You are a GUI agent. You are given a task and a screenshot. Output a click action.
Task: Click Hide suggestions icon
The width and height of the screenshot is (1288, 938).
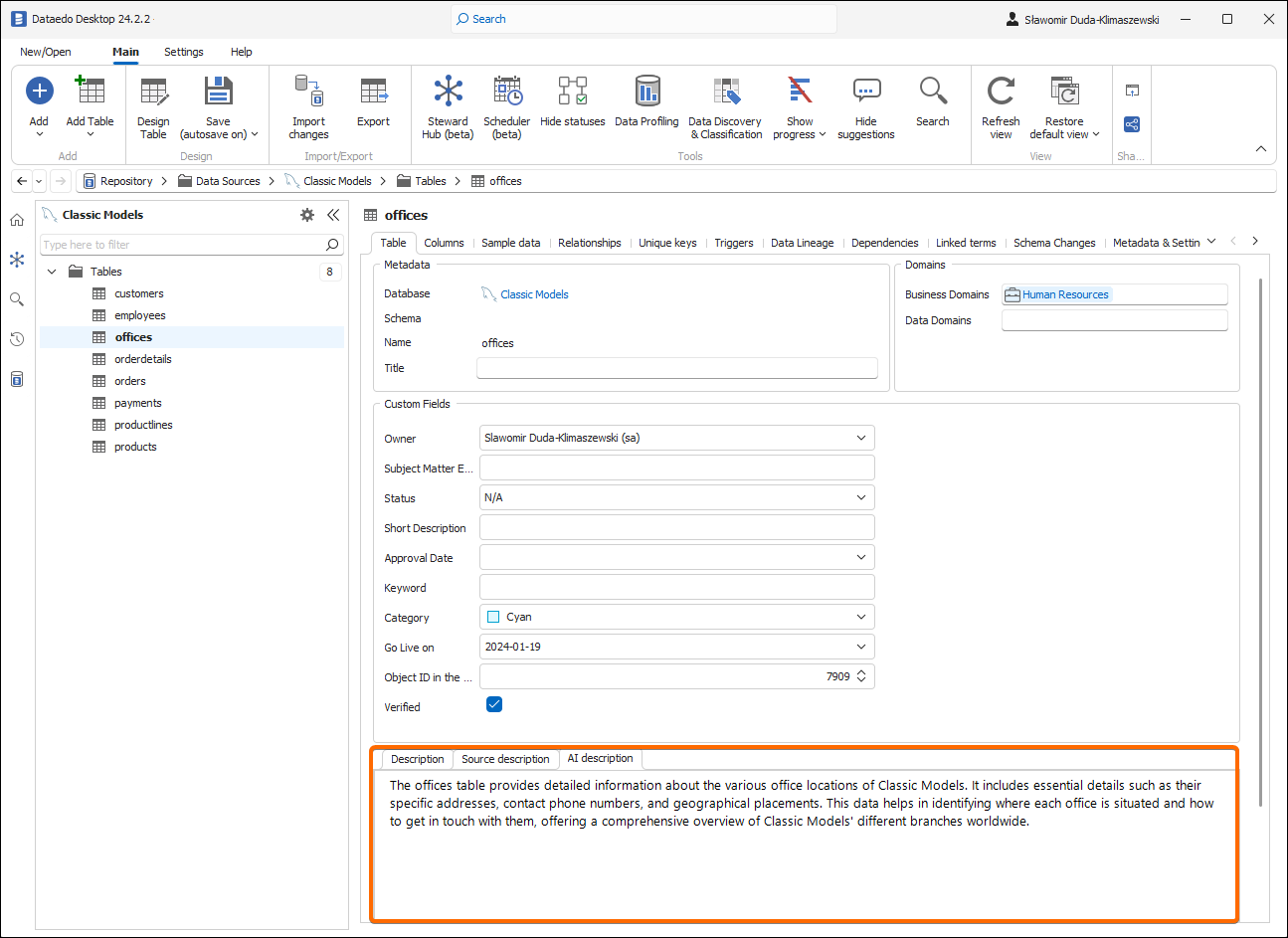point(866,92)
